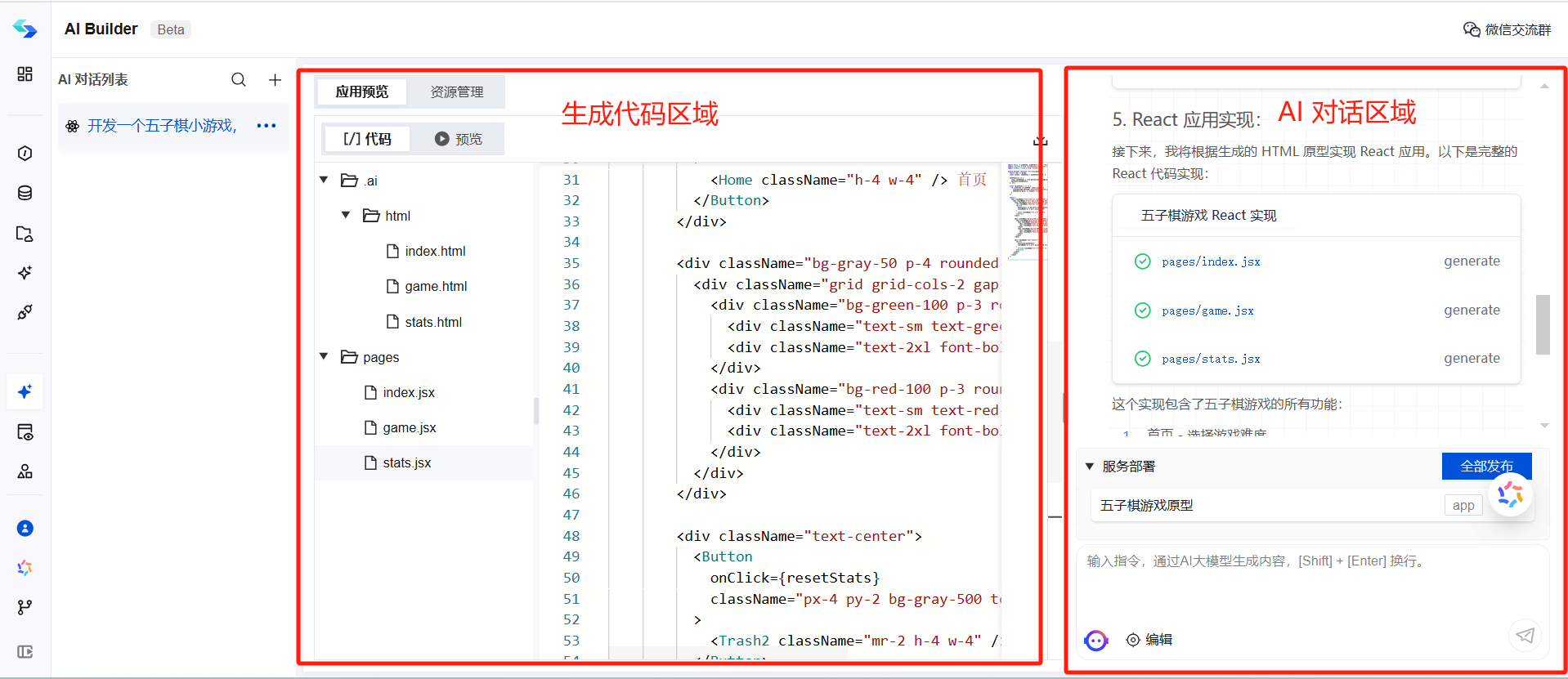Click the download icon above code editor
The height and width of the screenshot is (679, 1568).
click(1040, 141)
